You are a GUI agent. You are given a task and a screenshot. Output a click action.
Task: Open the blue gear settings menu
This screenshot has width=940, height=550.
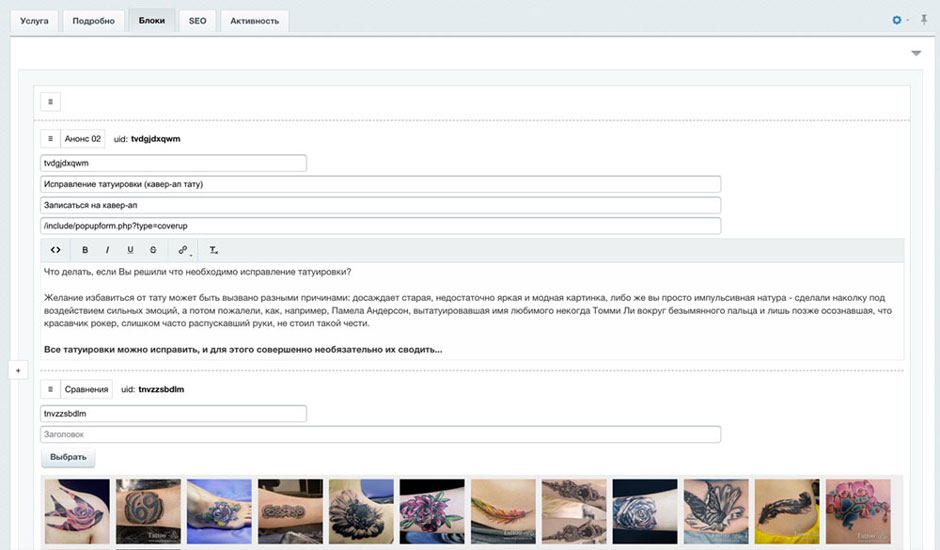point(897,20)
